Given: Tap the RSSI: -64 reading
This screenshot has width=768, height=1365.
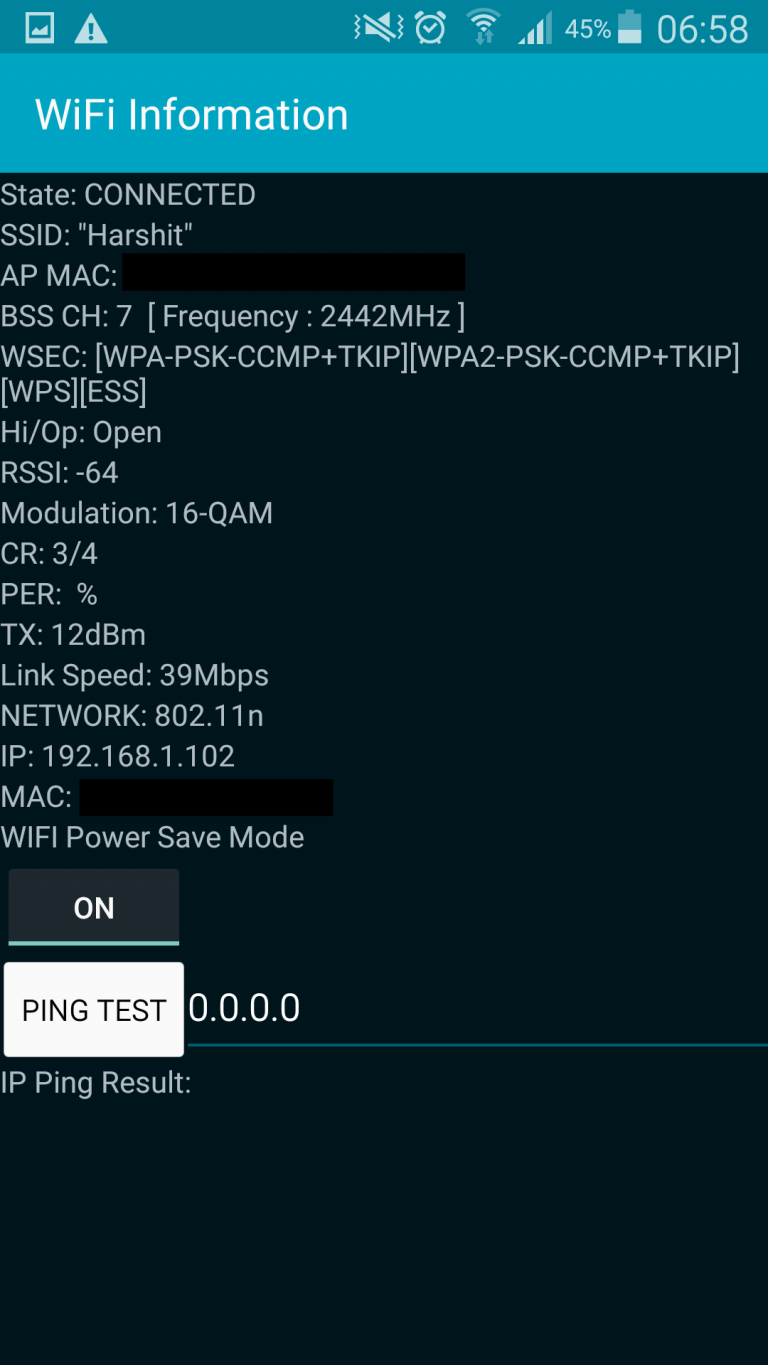Looking at the screenshot, I should [60, 473].
